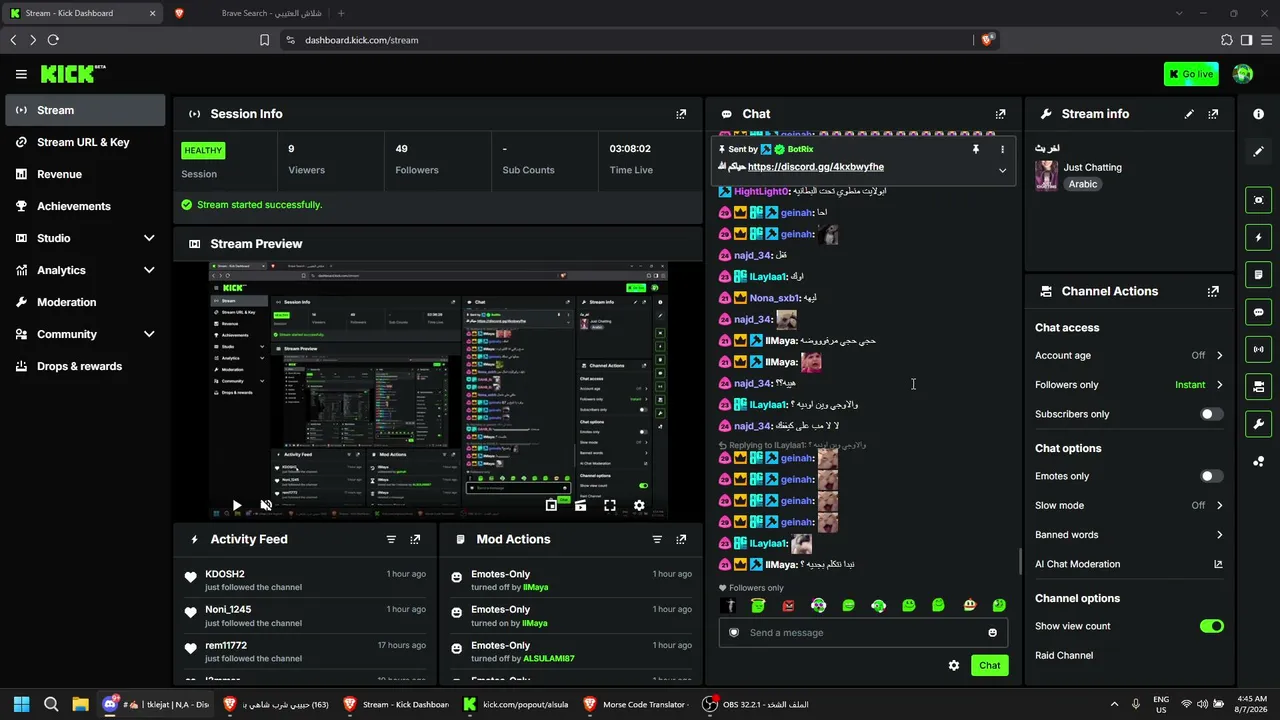
Task: Unmute the stream preview audio
Action: click(x=266, y=506)
